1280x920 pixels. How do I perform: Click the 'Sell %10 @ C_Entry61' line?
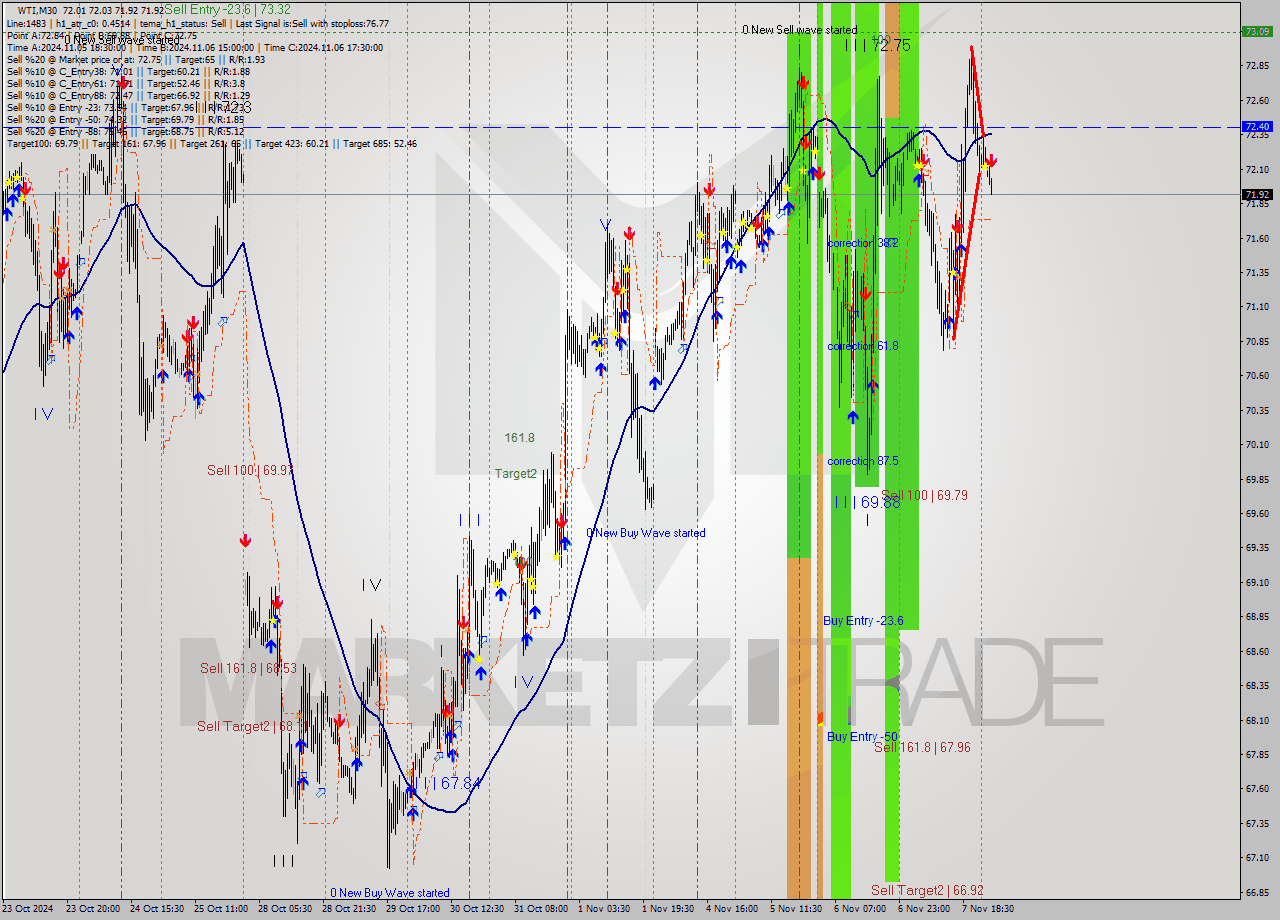124,83
